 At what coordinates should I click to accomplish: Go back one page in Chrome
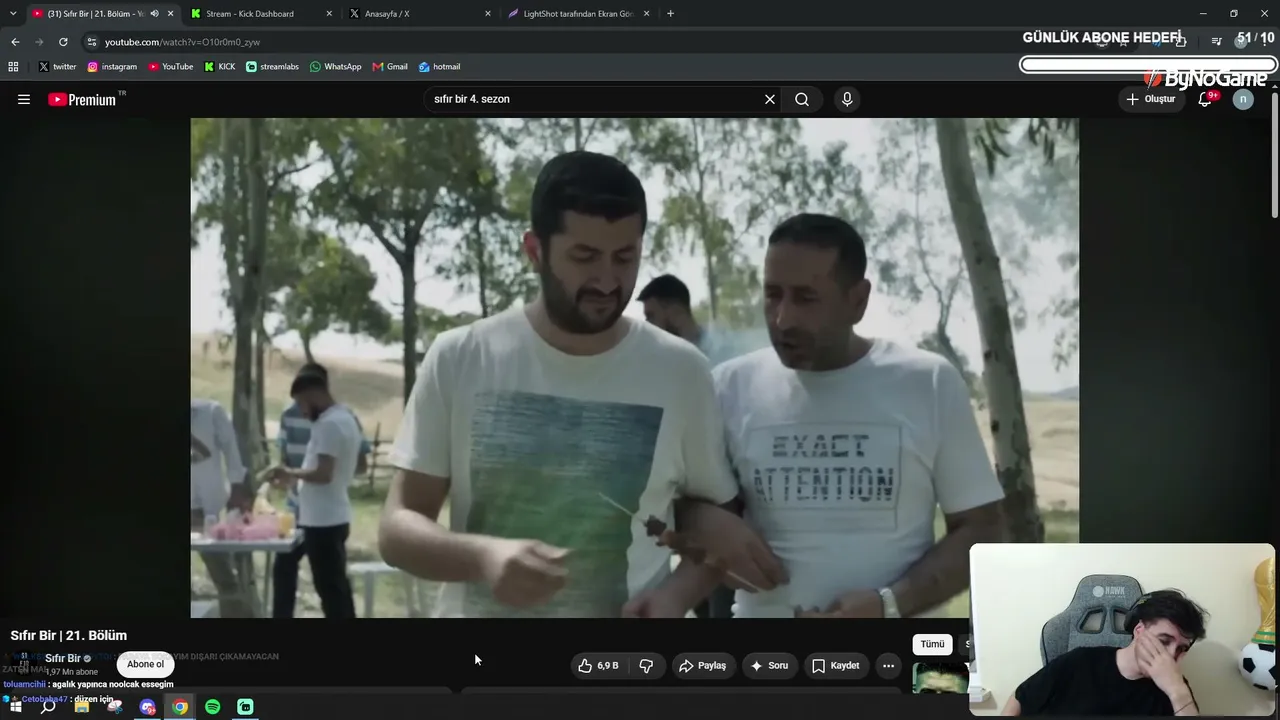(15, 42)
